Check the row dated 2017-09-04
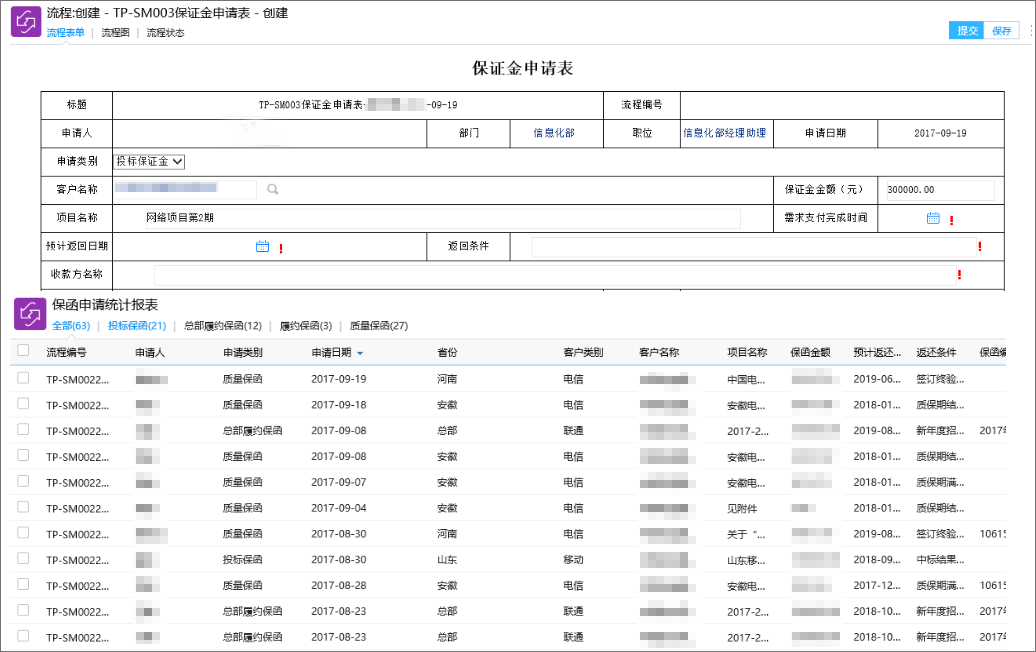Viewport: 1036px width, 652px height. click(23, 507)
